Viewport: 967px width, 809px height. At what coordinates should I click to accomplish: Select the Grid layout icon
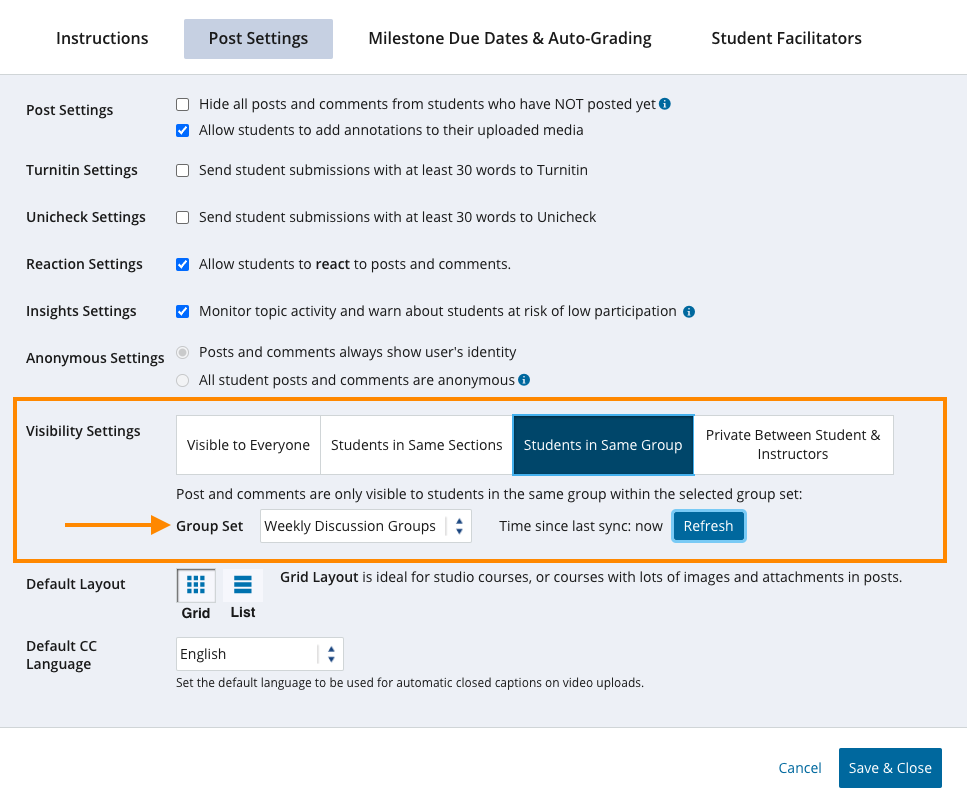(x=196, y=586)
